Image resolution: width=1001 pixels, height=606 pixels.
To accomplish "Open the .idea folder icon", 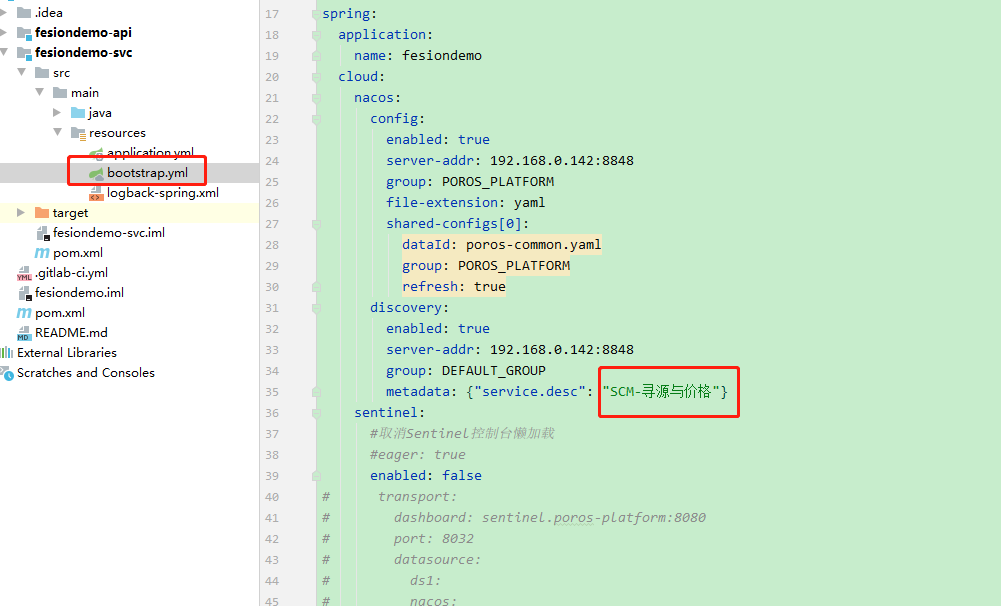I will click(x=24, y=12).
